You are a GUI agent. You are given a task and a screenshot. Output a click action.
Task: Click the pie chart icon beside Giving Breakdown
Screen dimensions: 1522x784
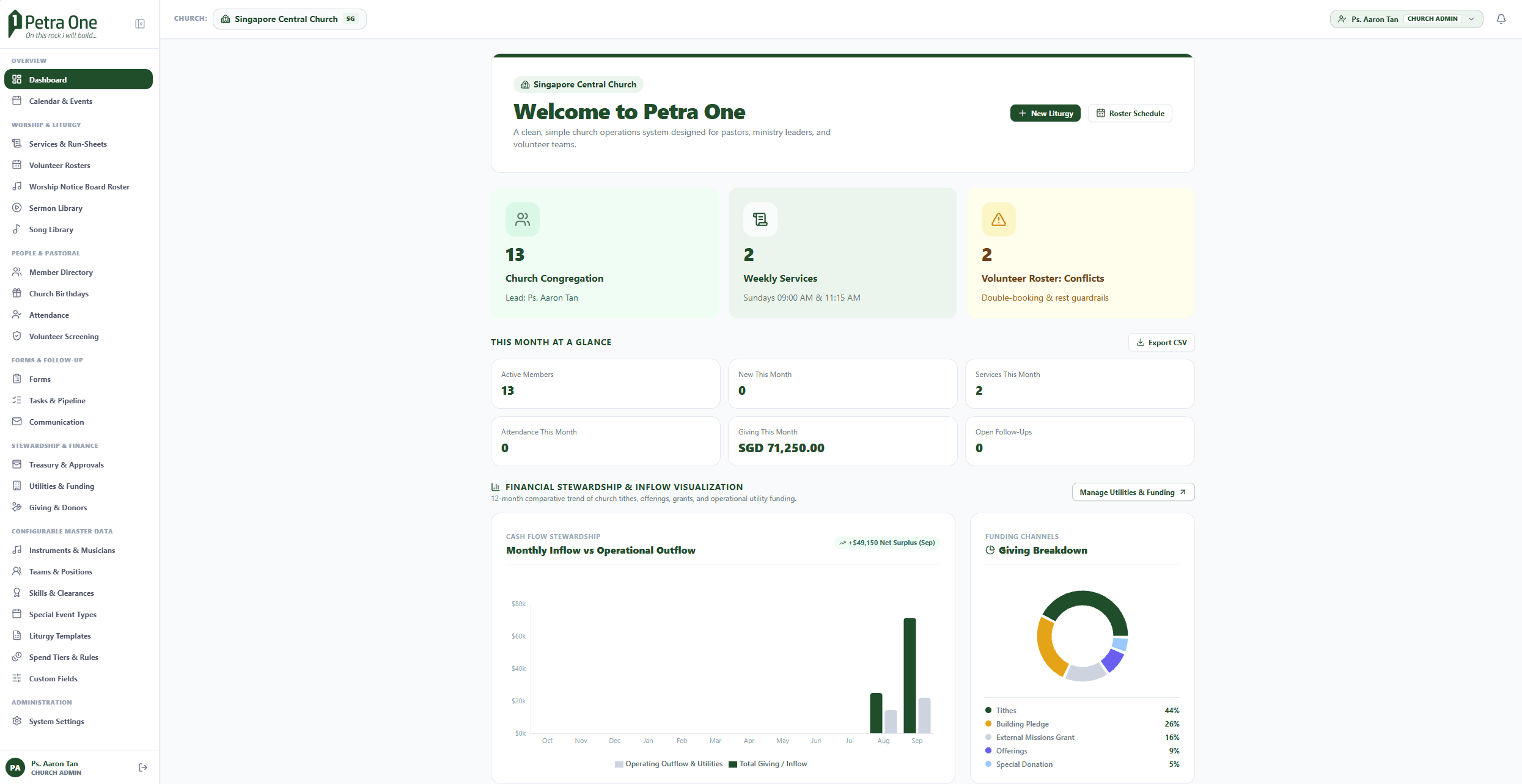click(x=990, y=550)
